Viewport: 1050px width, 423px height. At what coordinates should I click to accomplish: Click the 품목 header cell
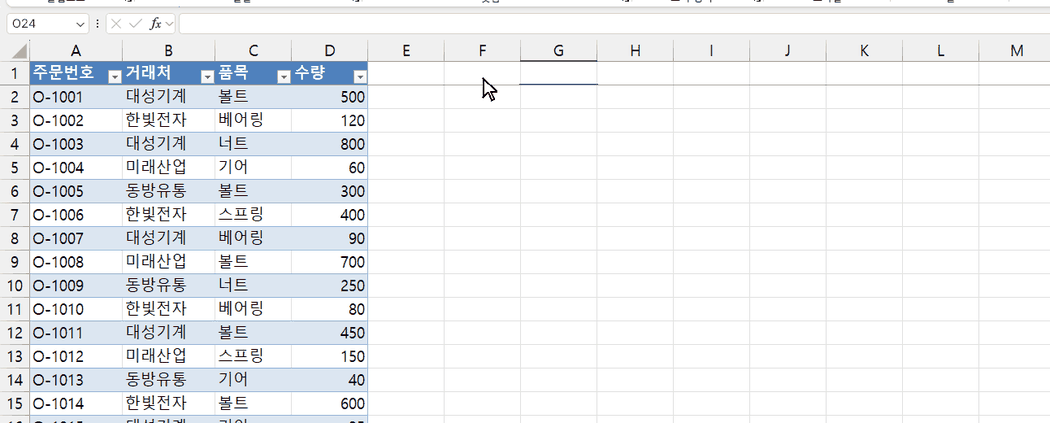tap(253, 73)
